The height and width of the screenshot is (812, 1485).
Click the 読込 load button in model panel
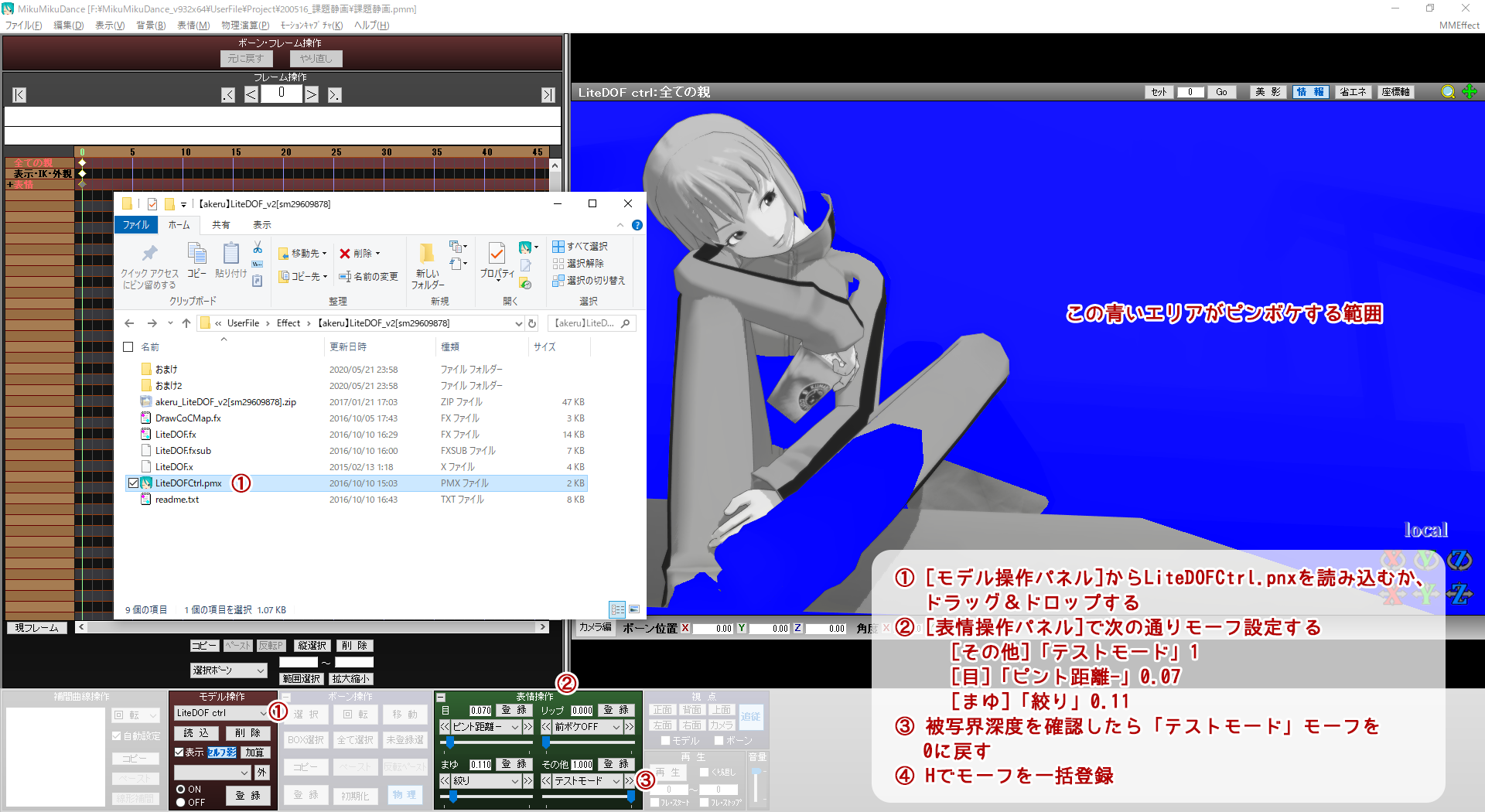coord(196,733)
